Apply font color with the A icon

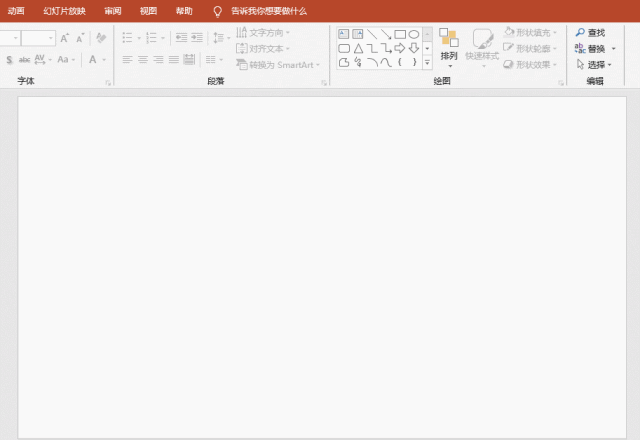tap(93, 60)
